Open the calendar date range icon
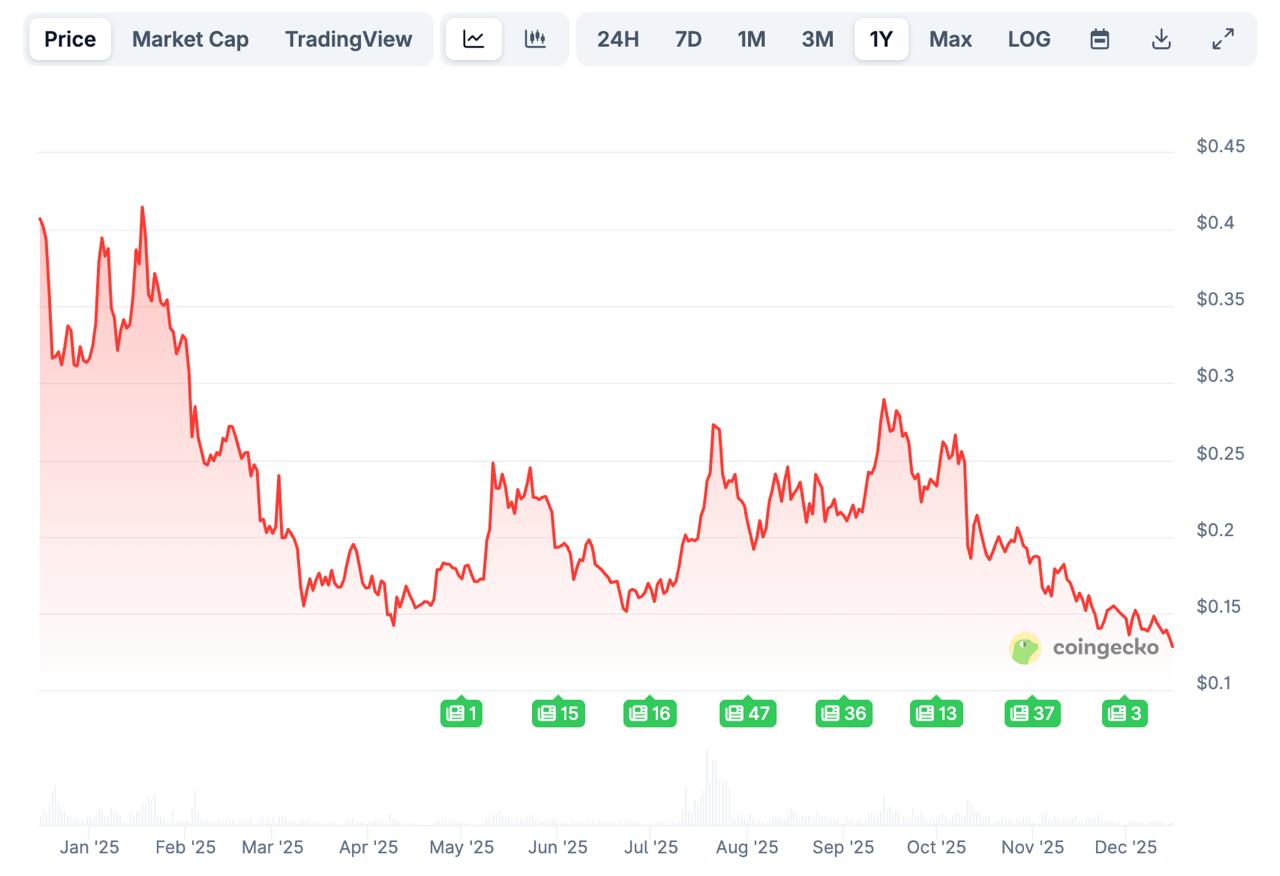1280x876 pixels. coord(1099,39)
